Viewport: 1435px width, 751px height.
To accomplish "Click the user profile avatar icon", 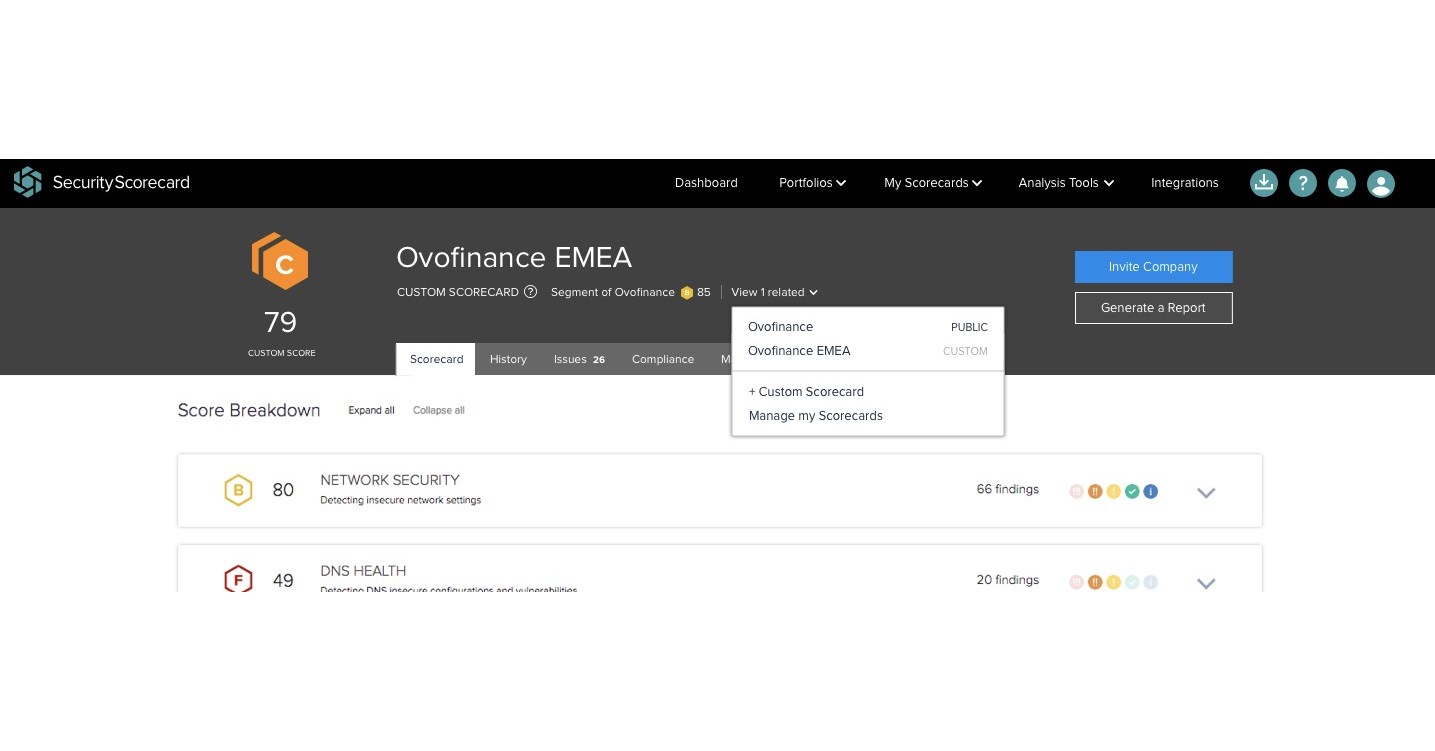I will (1380, 183).
